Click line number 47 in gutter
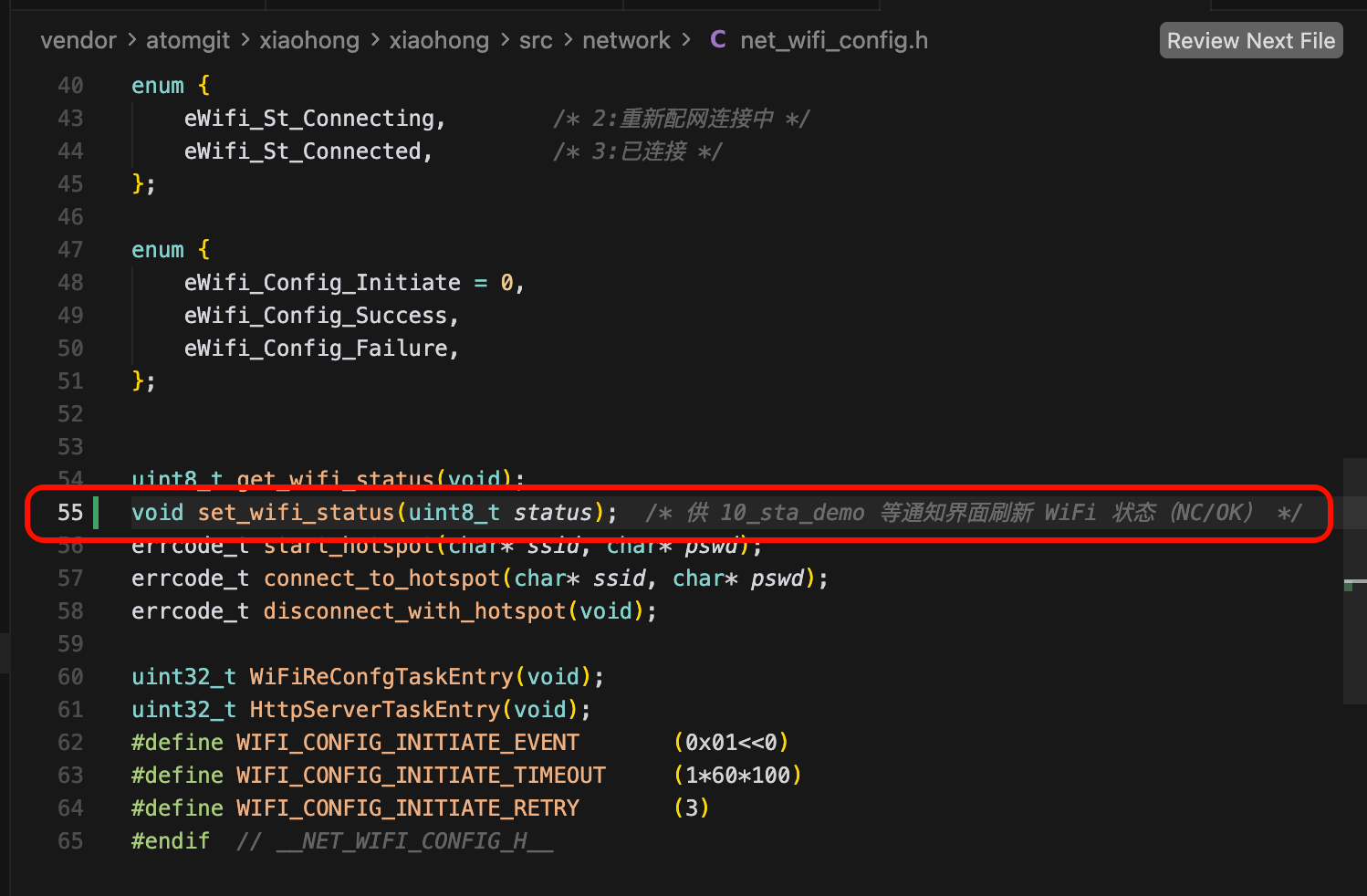Screen dimensions: 1367x896 70,250
